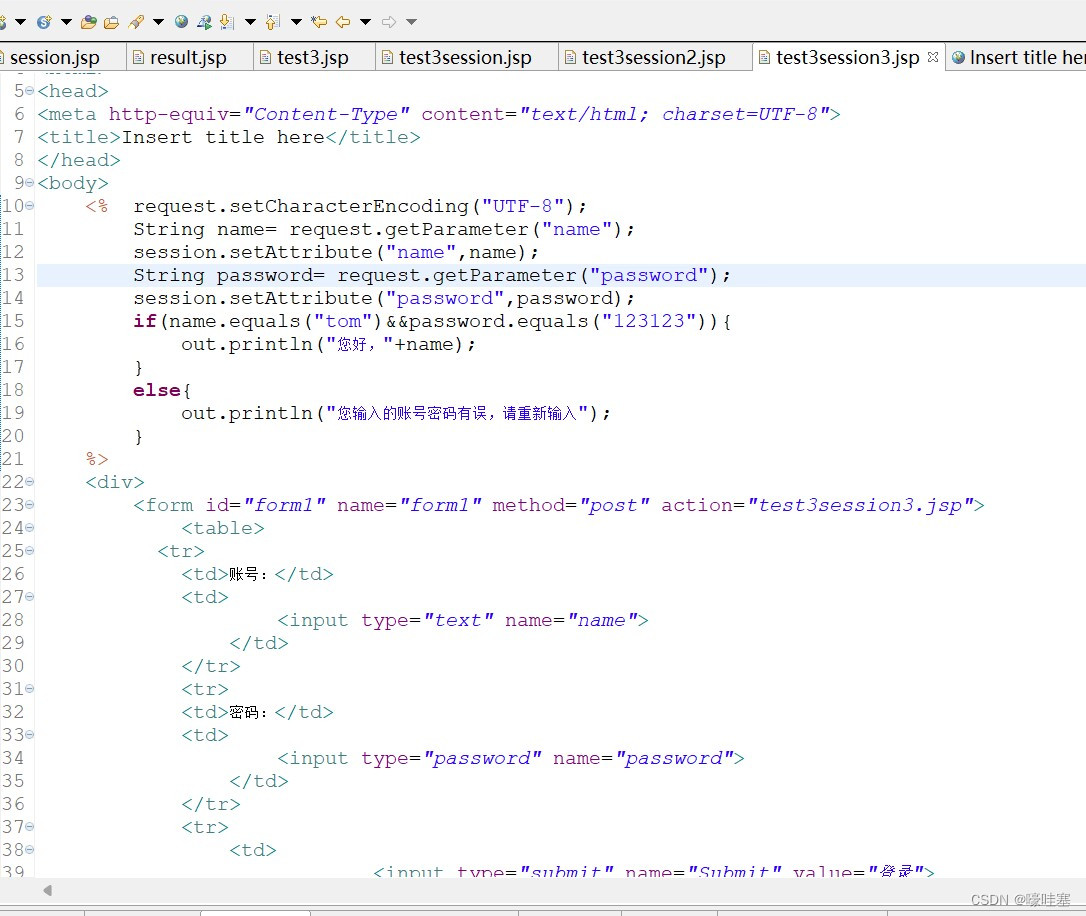The height and width of the screenshot is (916, 1086).
Task: Click type="password" attribute on line 34
Action: point(451,758)
